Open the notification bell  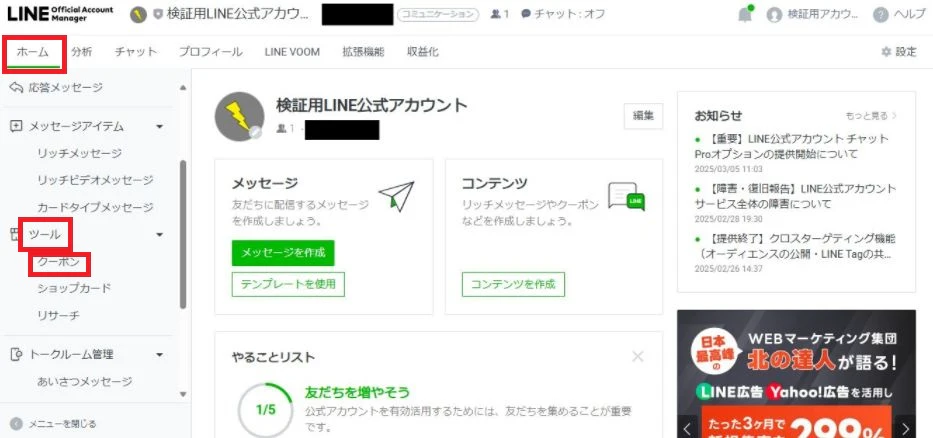coord(745,15)
